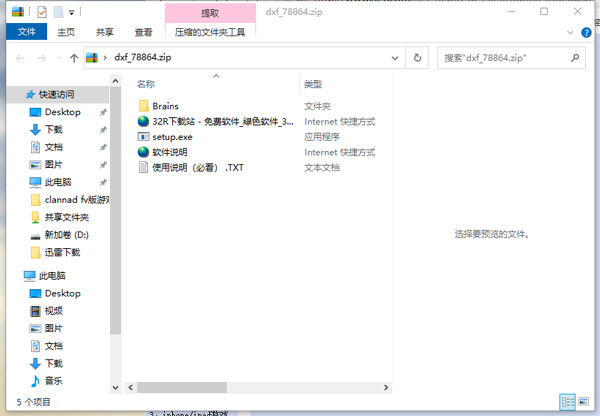Click the 文件夹 type of Brains

[x=317, y=106]
